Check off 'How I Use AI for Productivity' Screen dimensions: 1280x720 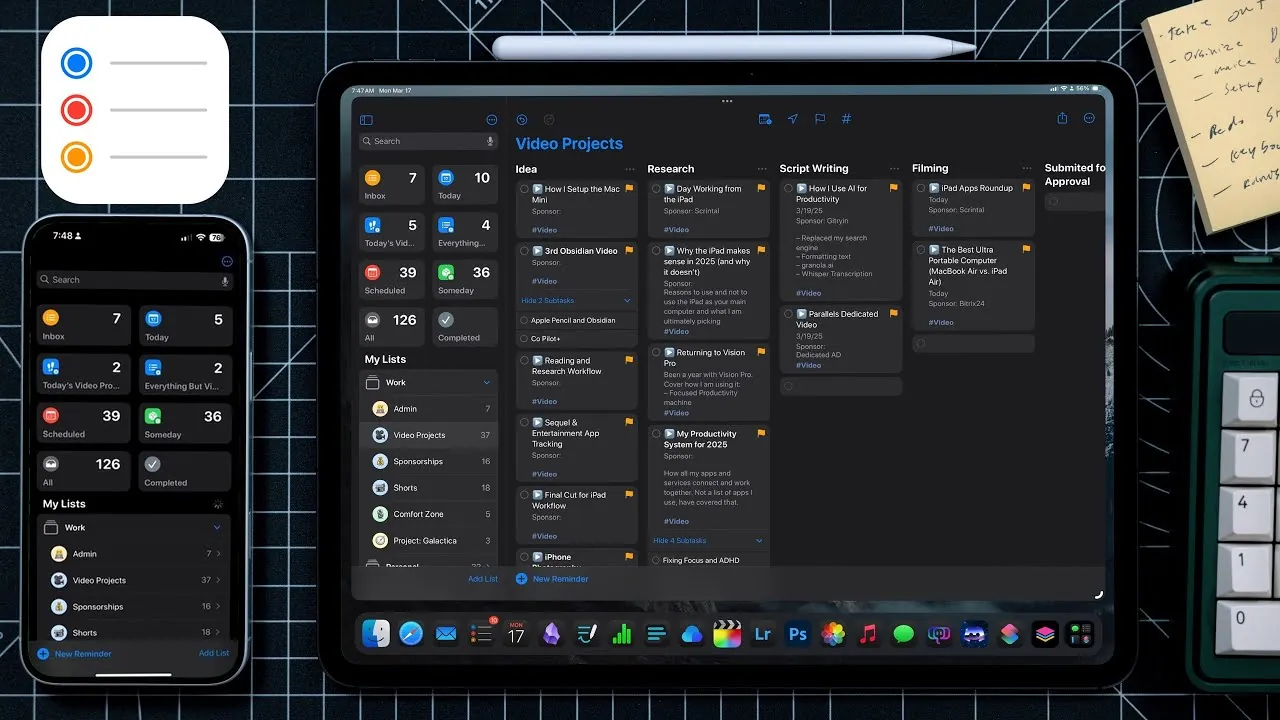pos(788,188)
